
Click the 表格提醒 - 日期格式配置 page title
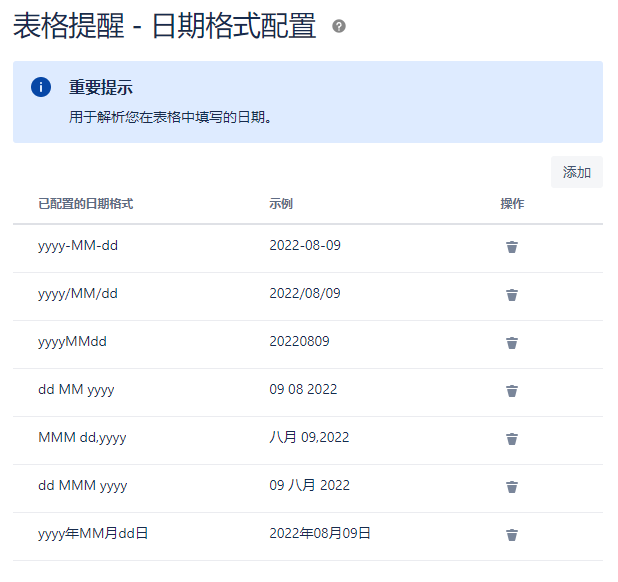pyautogui.click(x=165, y=27)
